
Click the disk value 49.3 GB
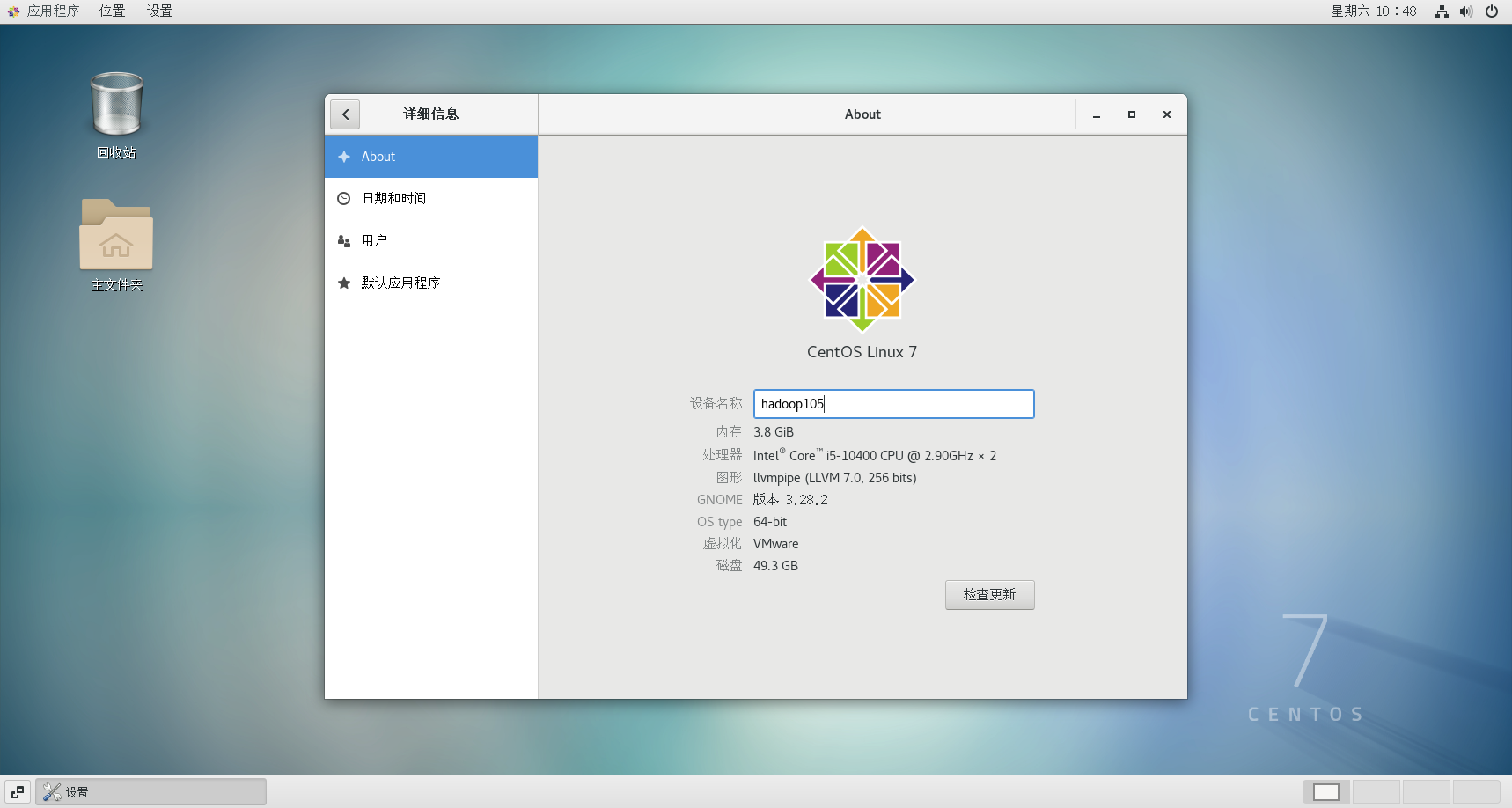(x=775, y=566)
